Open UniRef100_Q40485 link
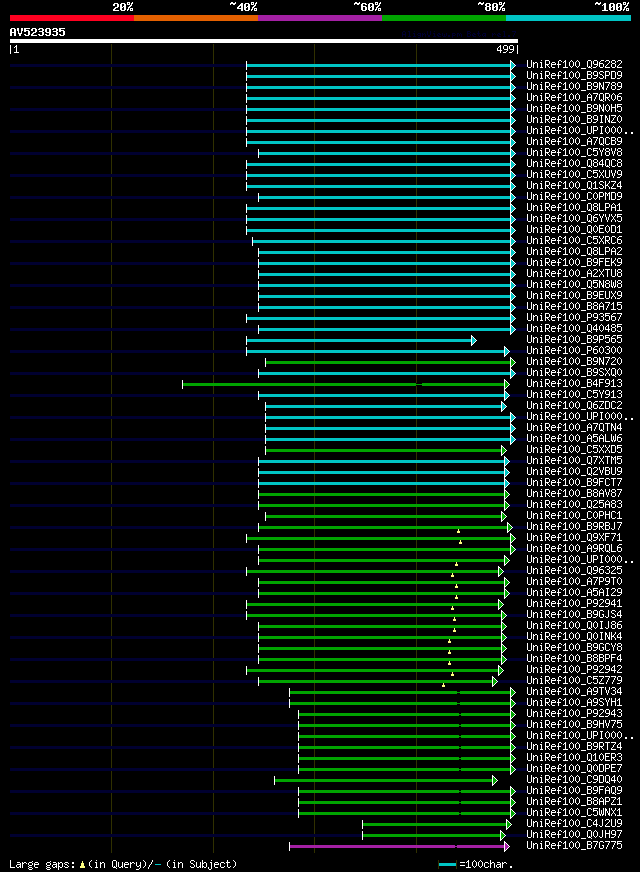The height and width of the screenshot is (872, 640). (574, 329)
